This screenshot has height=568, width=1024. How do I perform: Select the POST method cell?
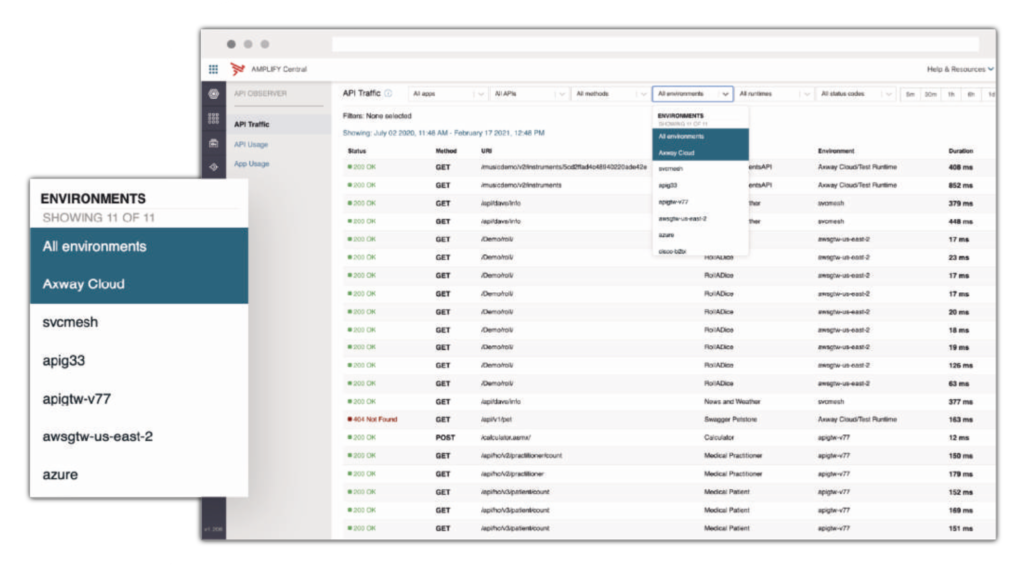click(x=445, y=437)
